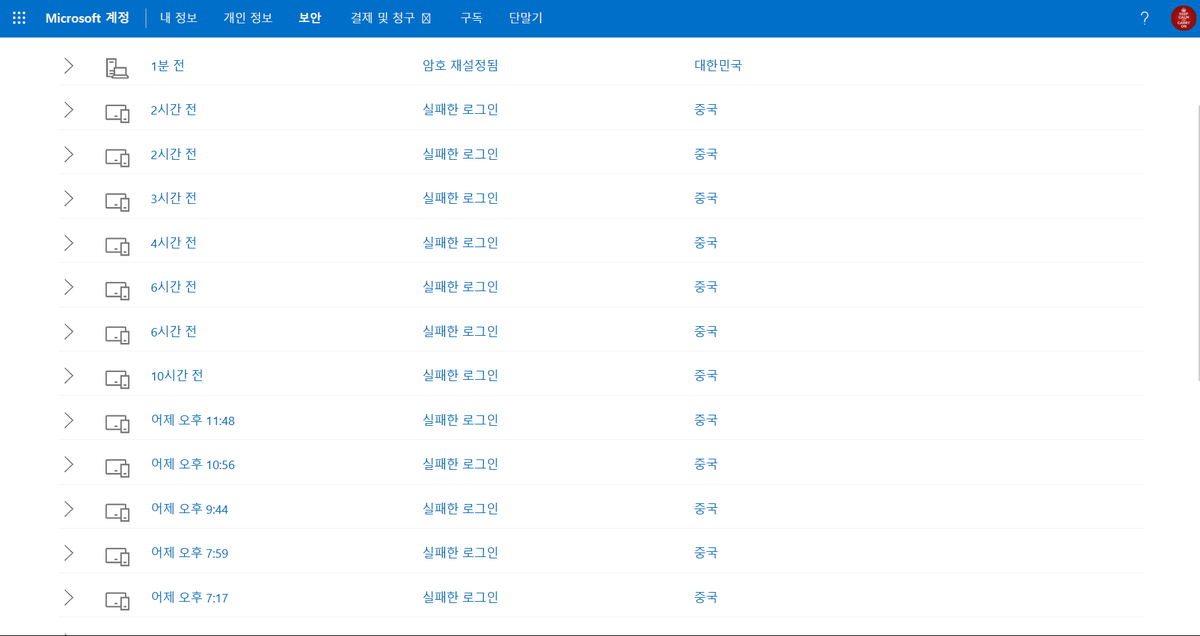
Task: Click '실패한 로그인' in the 10시간 전 row
Action: click(x=460, y=376)
